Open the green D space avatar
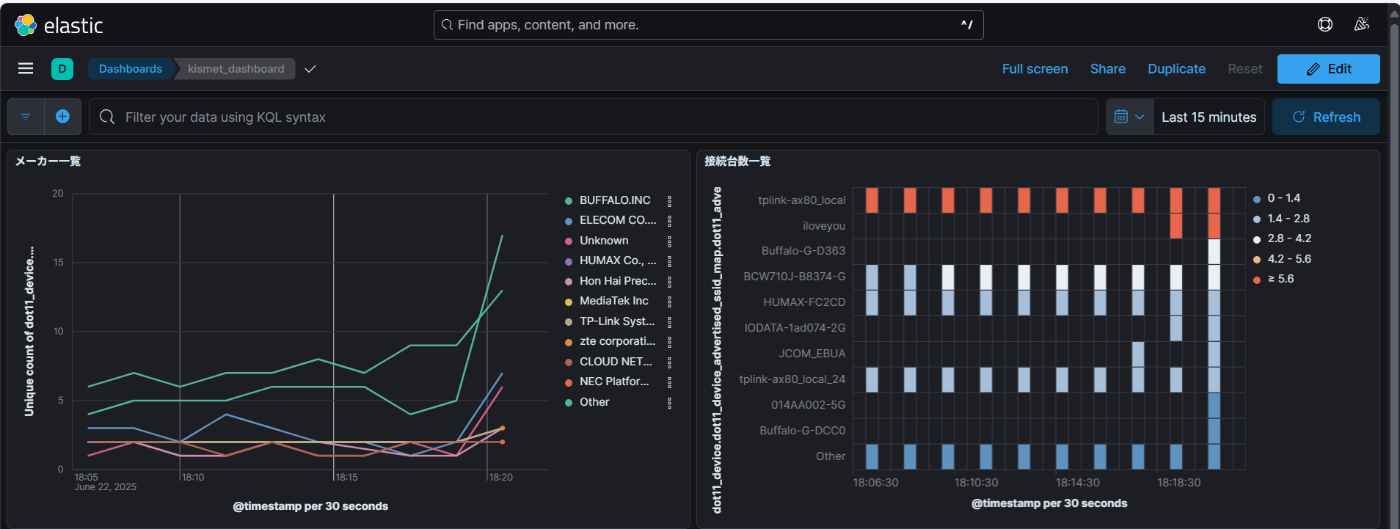 [62, 69]
